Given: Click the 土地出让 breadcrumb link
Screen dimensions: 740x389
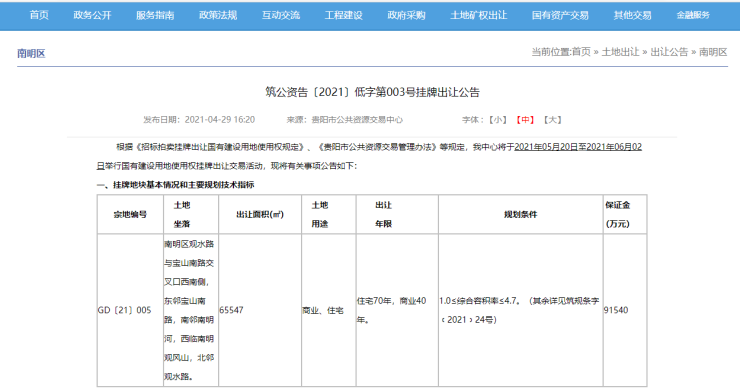Looking at the screenshot, I should (x=620, y=52).
